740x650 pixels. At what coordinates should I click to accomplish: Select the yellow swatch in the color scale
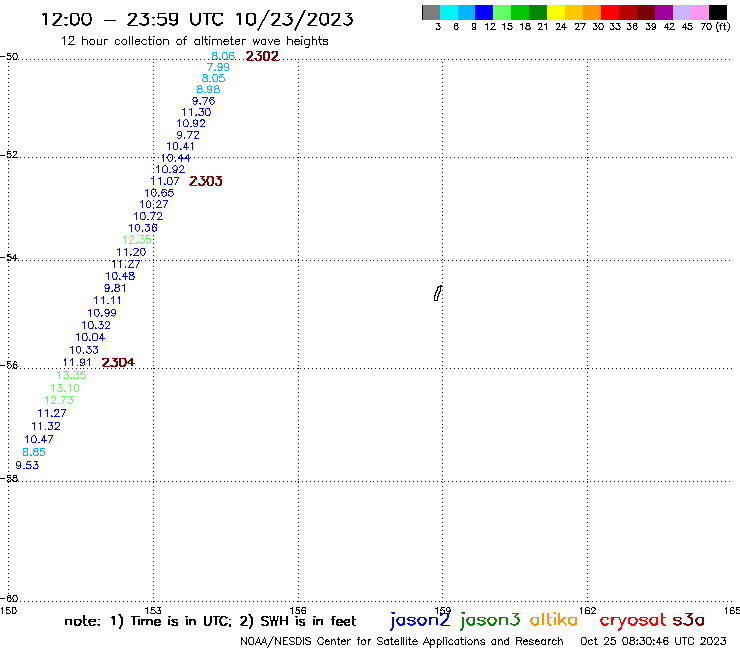(556, 12)
